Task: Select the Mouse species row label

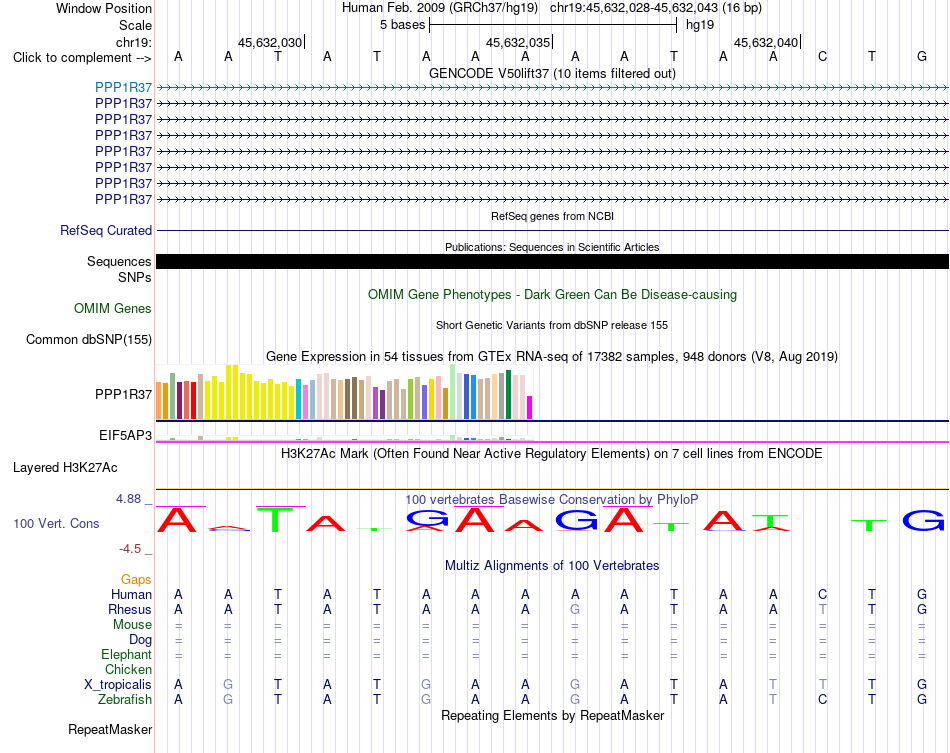Action: click(132, 625)
